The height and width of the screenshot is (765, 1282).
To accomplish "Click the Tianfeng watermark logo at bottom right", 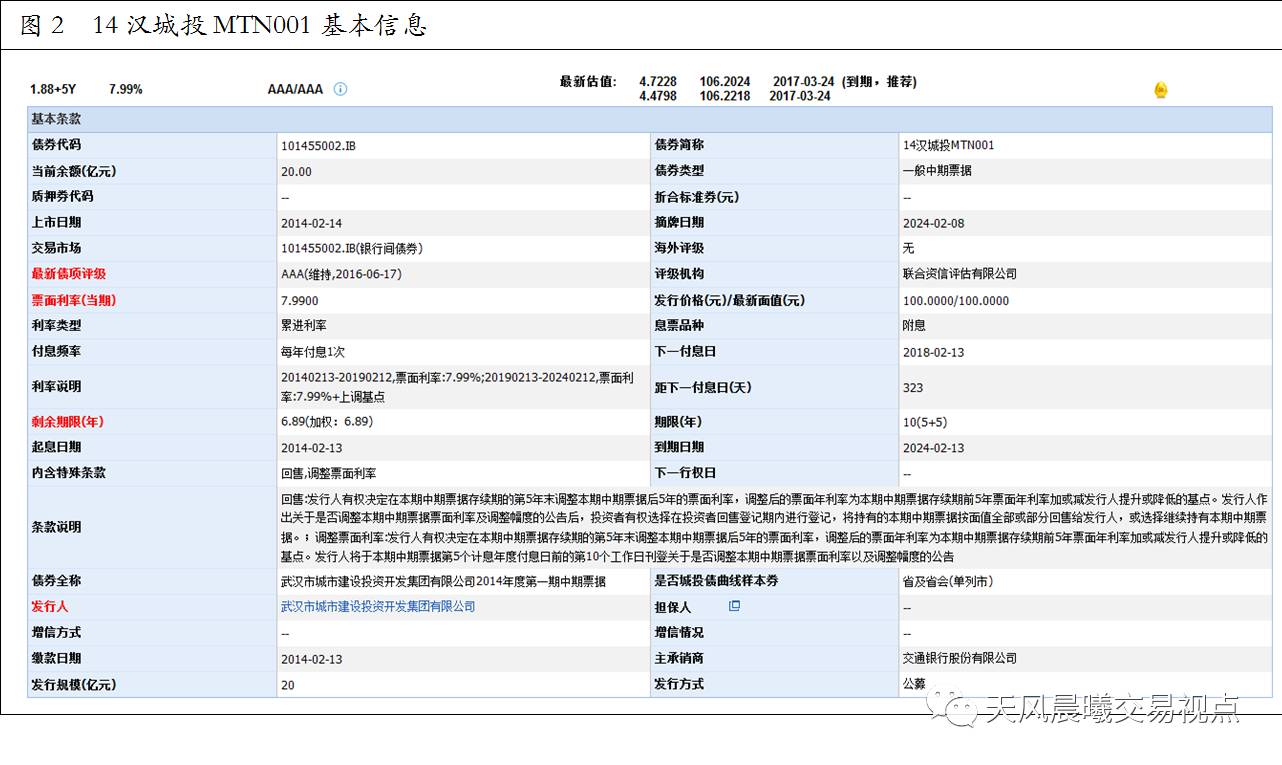I will [1088, 714].
